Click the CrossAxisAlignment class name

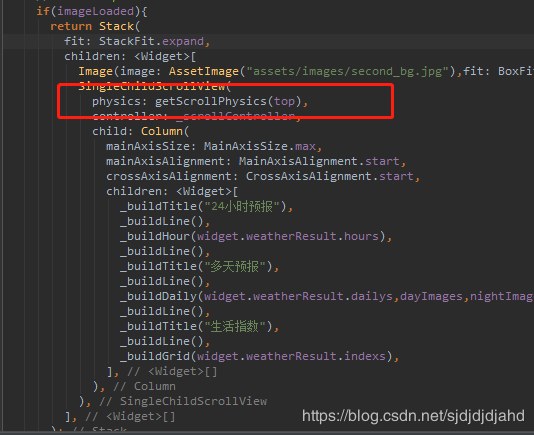[x=309, y=176]
